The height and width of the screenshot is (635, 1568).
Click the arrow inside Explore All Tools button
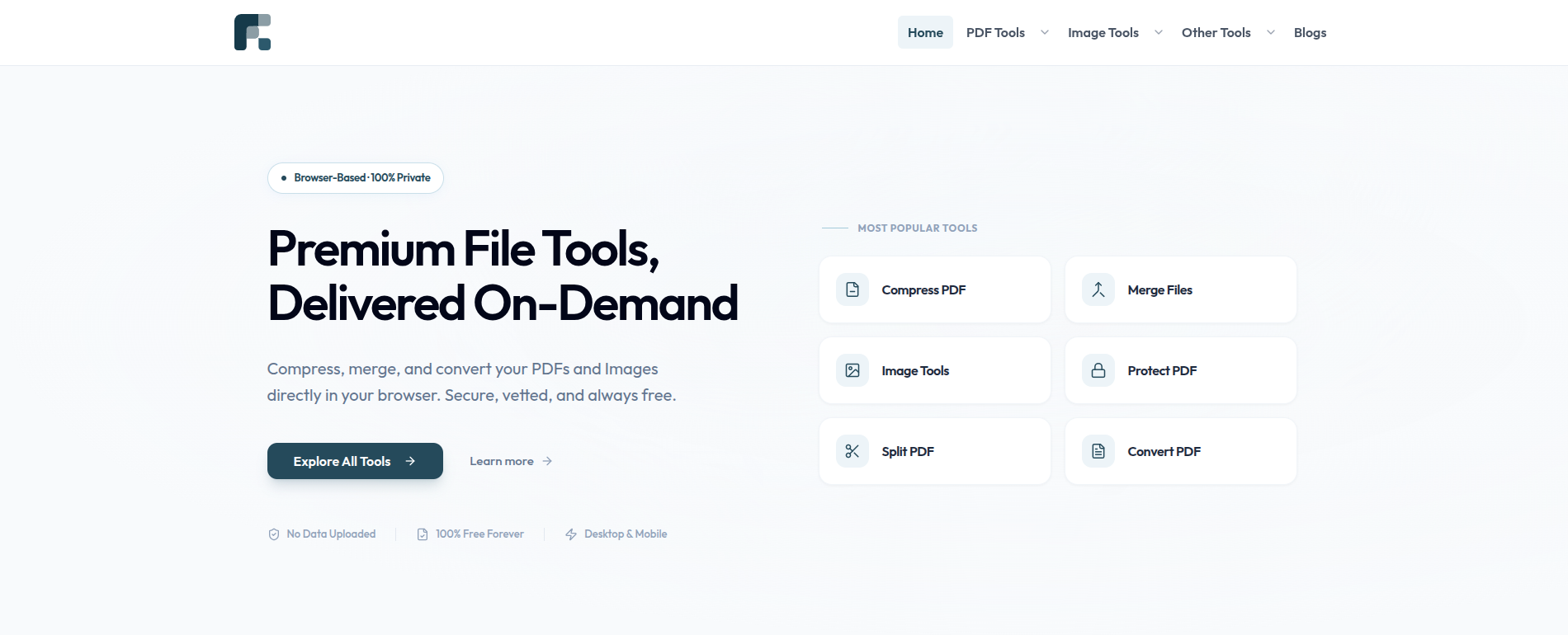coord(410,461)
